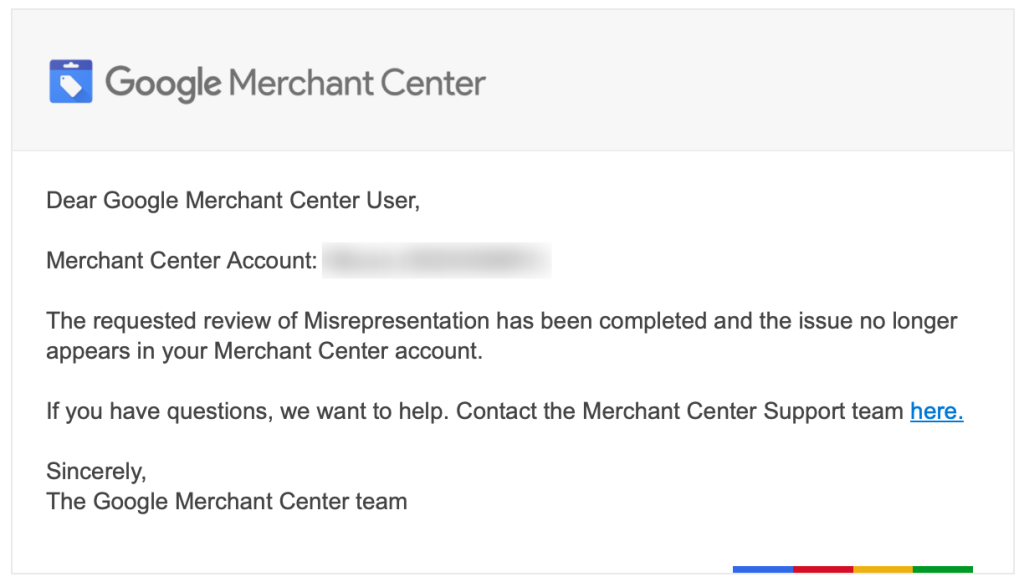
Task: Click the blue Merchant Center tag logo
Action: (x=70, y=81)
